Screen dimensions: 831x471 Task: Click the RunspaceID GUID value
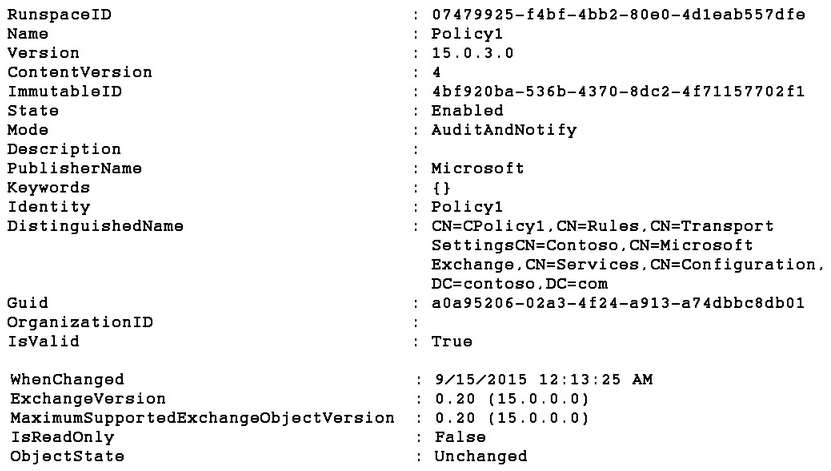618,15
